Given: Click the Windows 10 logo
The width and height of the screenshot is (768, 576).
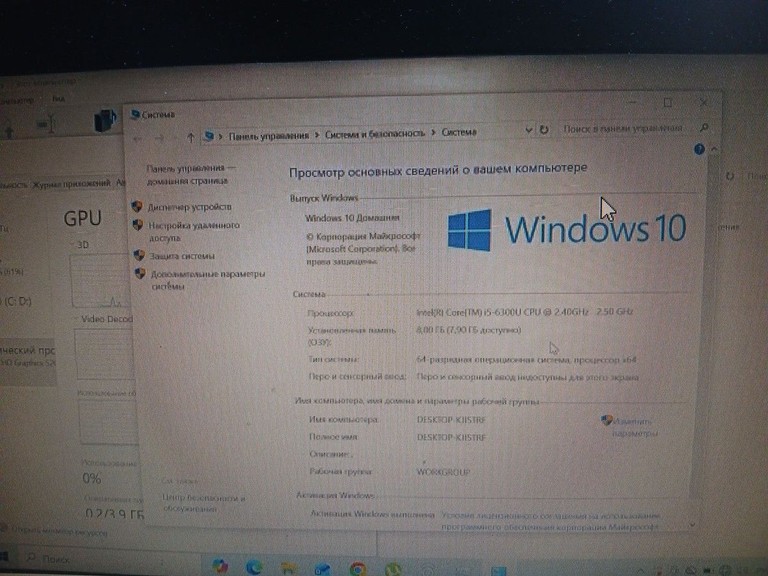Looking at the screenshot, I should [566, 229].
